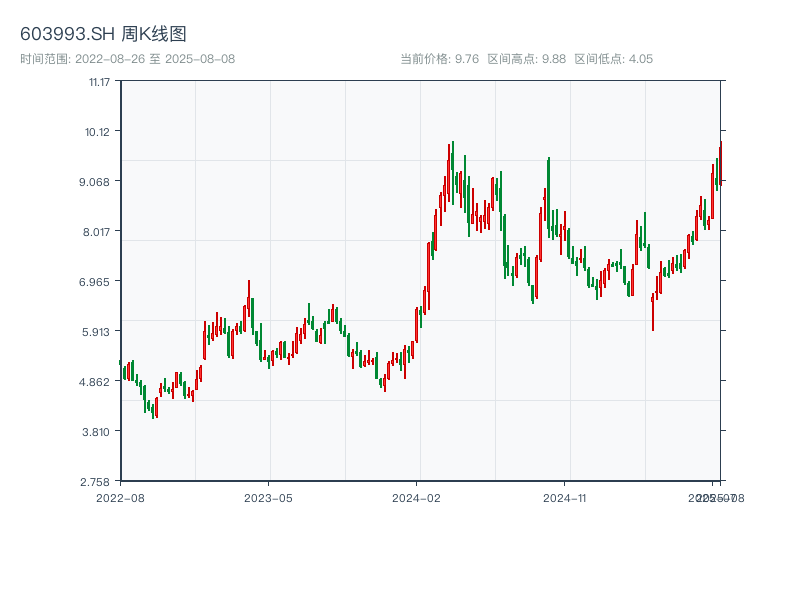Image resolution: width=800 pixels, height=600 pixels.
Task: Click y-axis label 9.068
Action: (94, 182)
